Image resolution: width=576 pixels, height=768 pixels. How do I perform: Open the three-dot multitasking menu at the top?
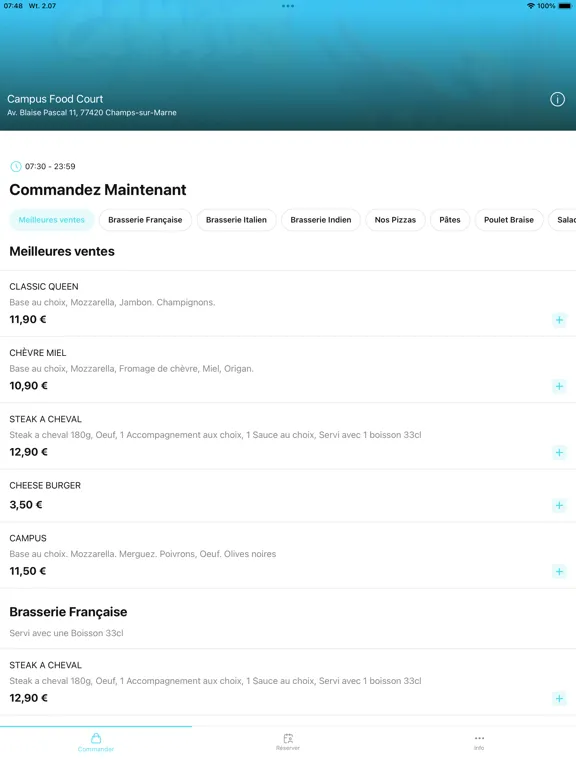click(x=288, y=6)
